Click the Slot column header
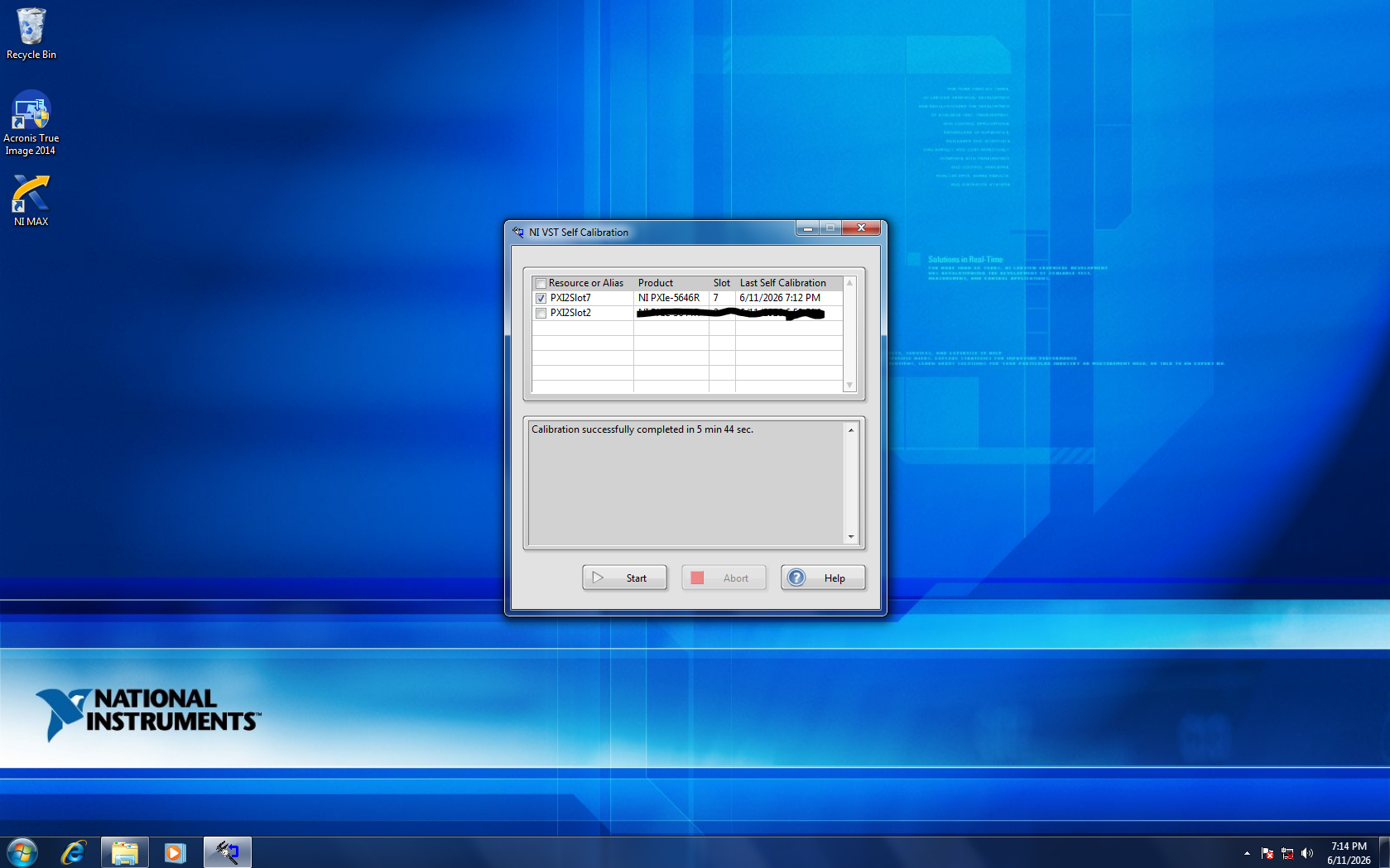1390x868 pixels. [x=722, y=283]
